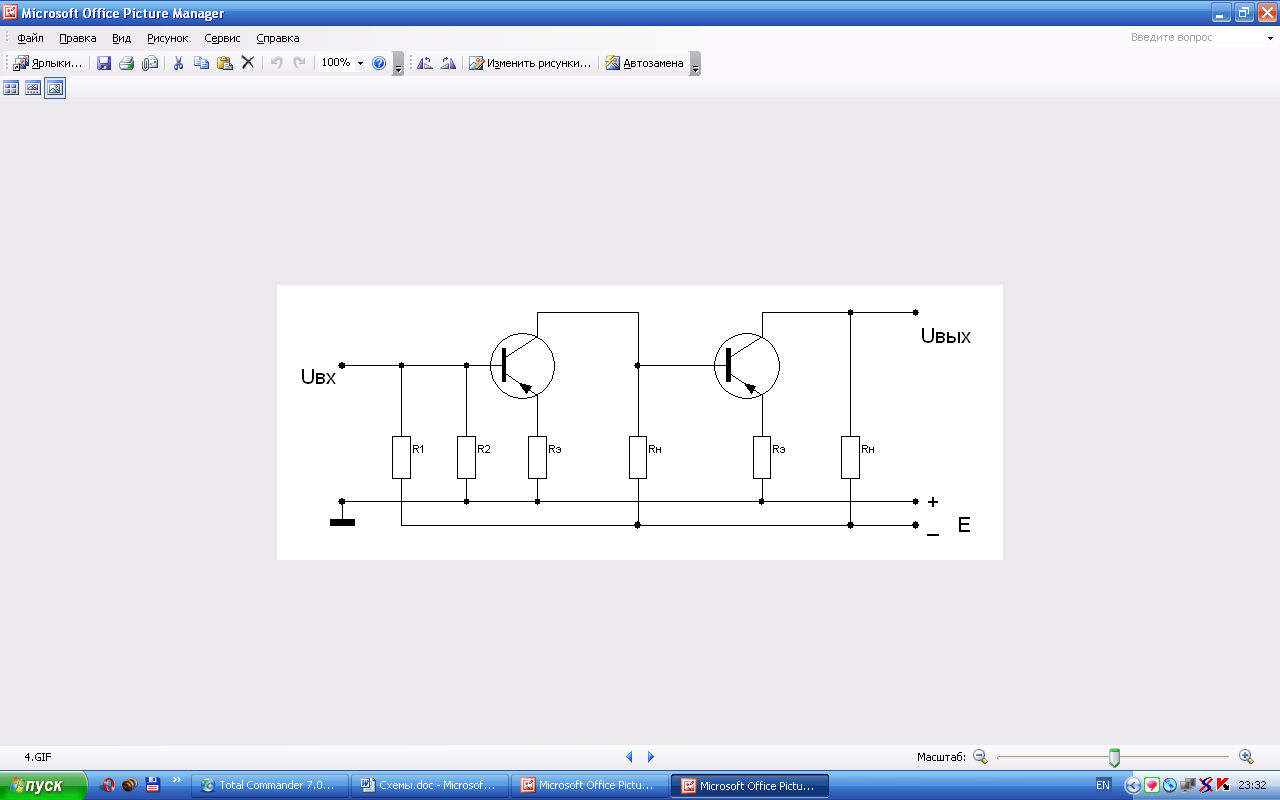Open the help question dropdown arrow

coord(1270,38)
